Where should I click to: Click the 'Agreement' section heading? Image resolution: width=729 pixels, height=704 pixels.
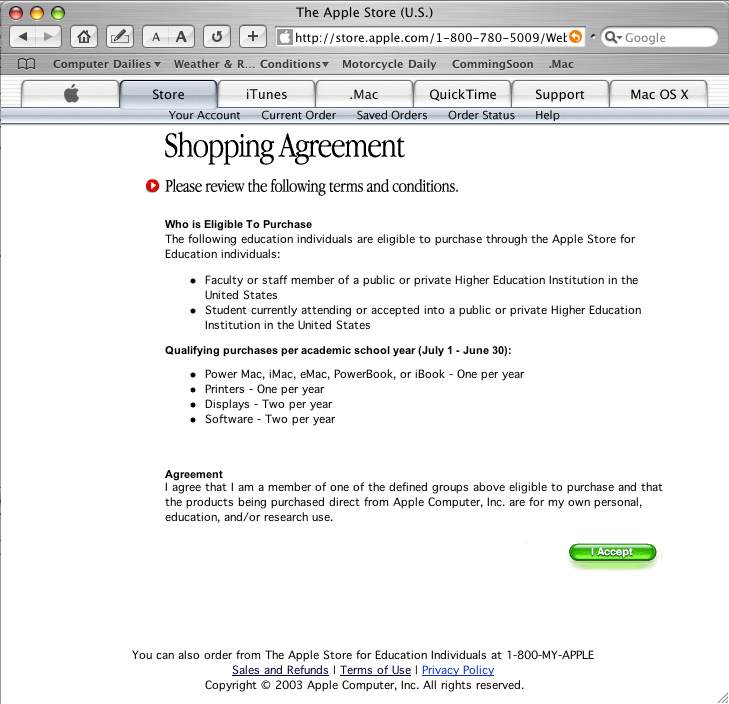[x=194, y=474]
